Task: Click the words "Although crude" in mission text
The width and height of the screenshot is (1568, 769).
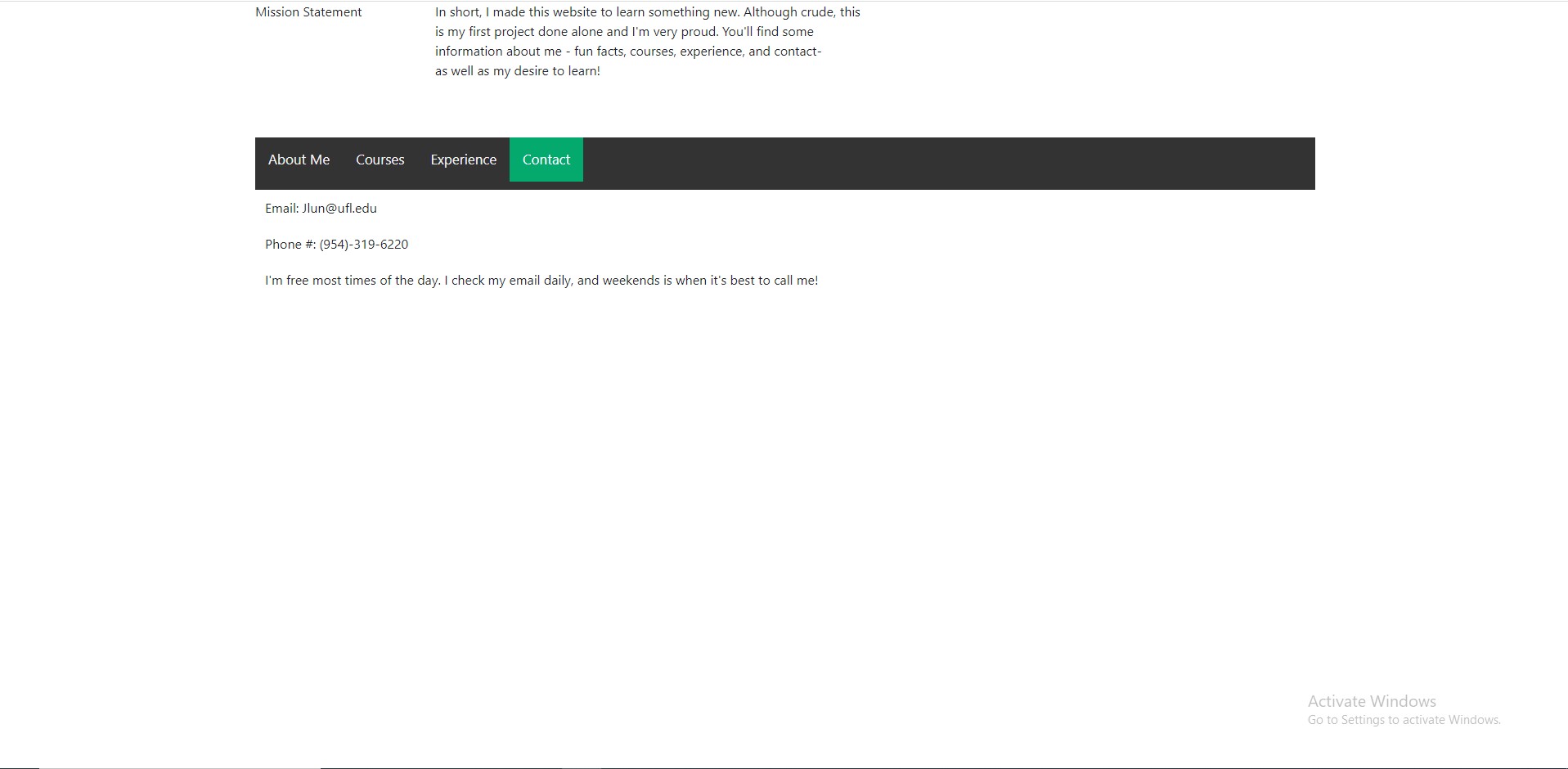Action: 788,12
